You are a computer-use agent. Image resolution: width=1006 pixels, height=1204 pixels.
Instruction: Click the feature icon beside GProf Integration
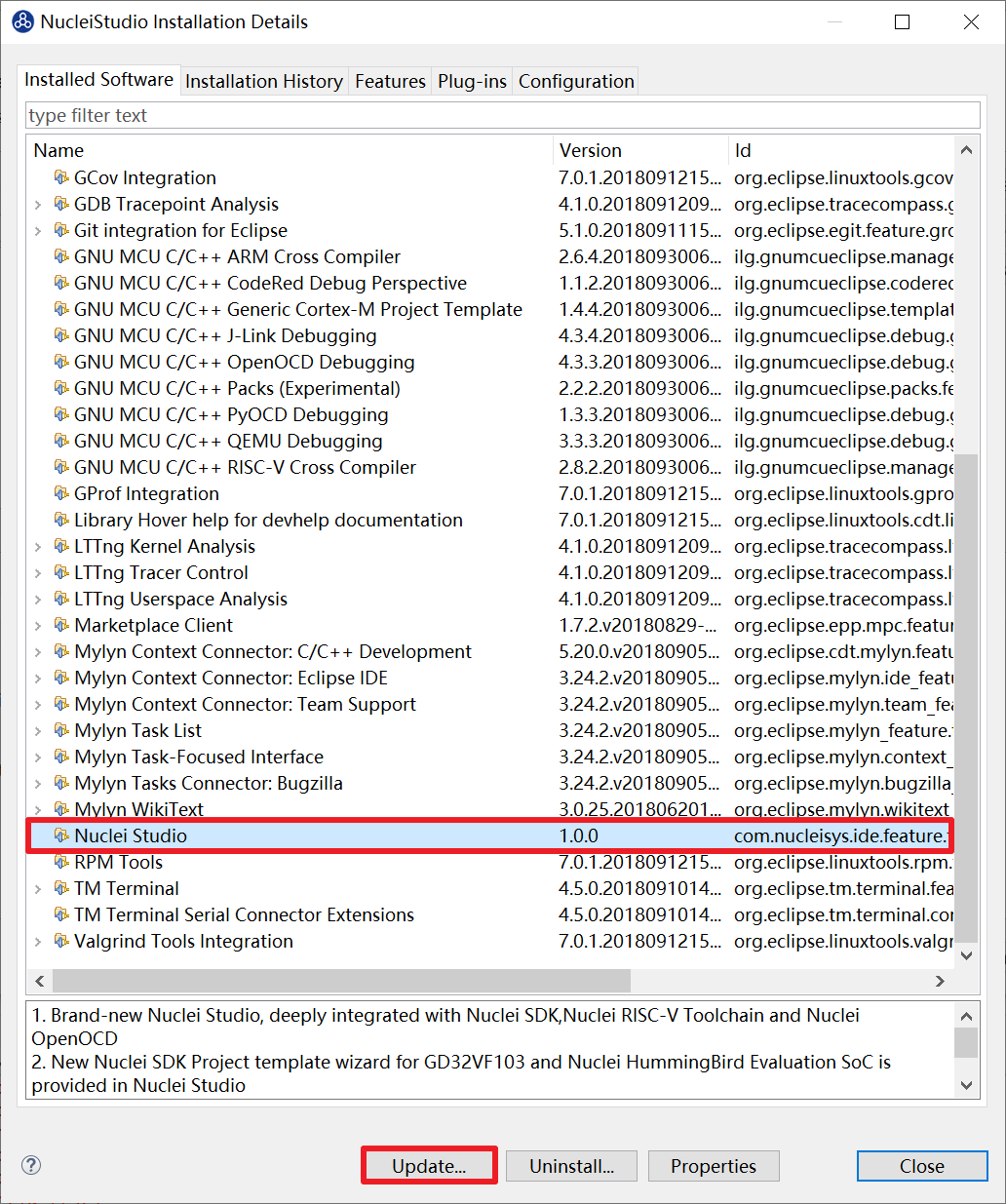pyautogui.click(x=61, y=493)
